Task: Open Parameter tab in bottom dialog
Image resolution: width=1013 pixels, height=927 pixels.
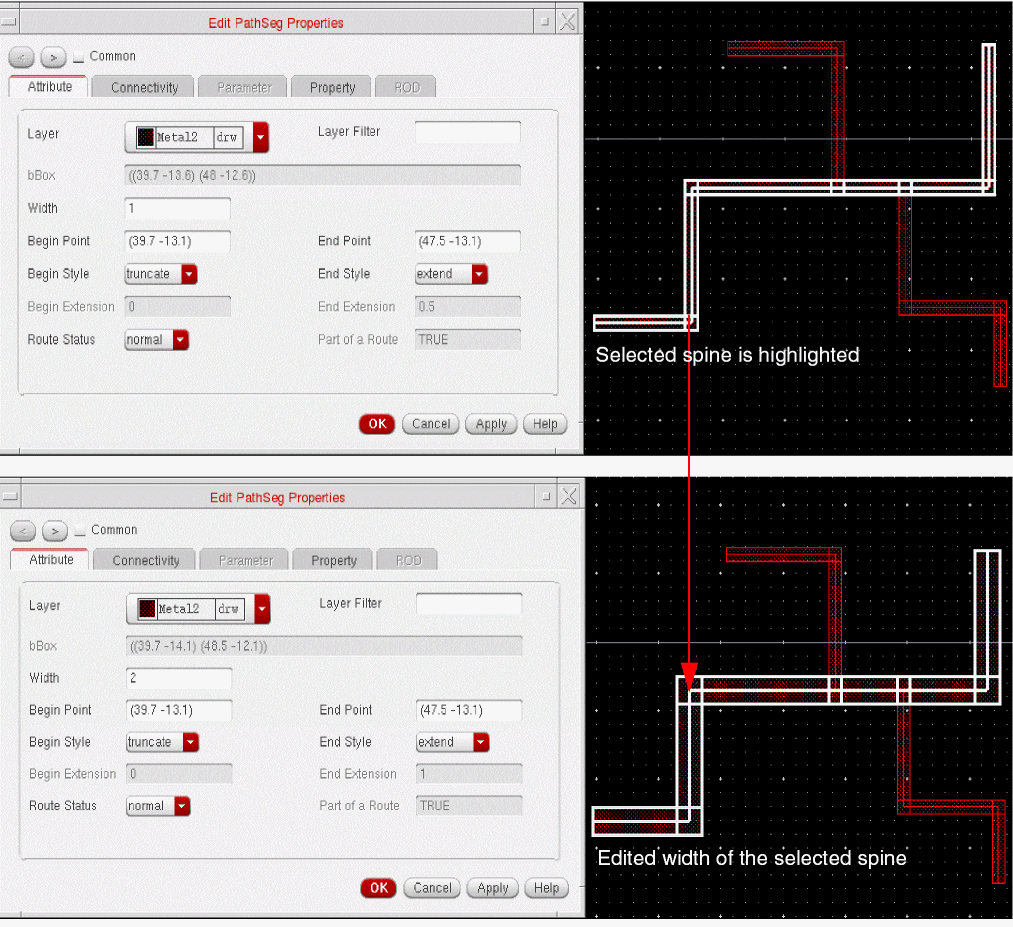Action: coord(245,560)
